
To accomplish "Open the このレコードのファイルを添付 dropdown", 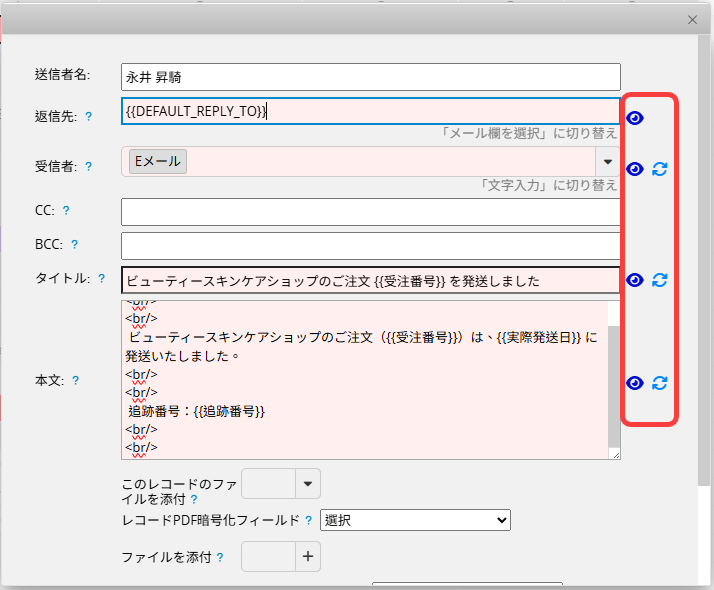I will coord(308,484).
